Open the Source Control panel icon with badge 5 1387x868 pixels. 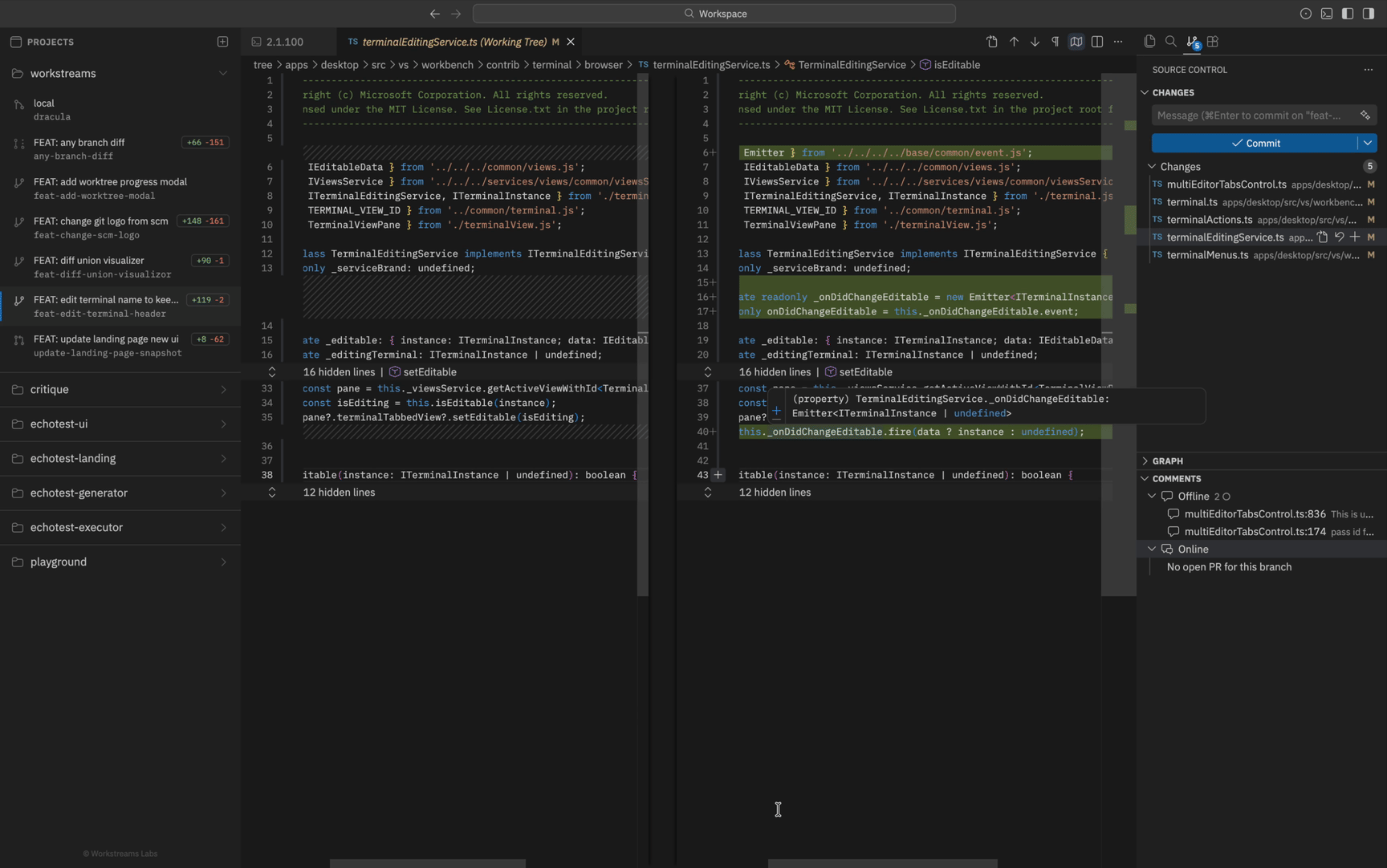pyautogui.click(x=1192, y=42)
